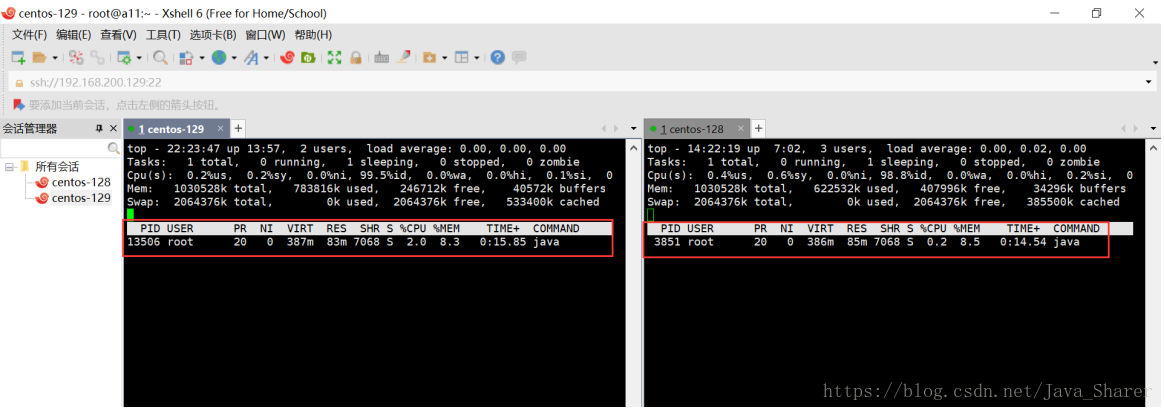This screenshot has width=1164, height=411.
Task: Click the Find magnifier icon in the toolbar
Action: tap(160, 57)
